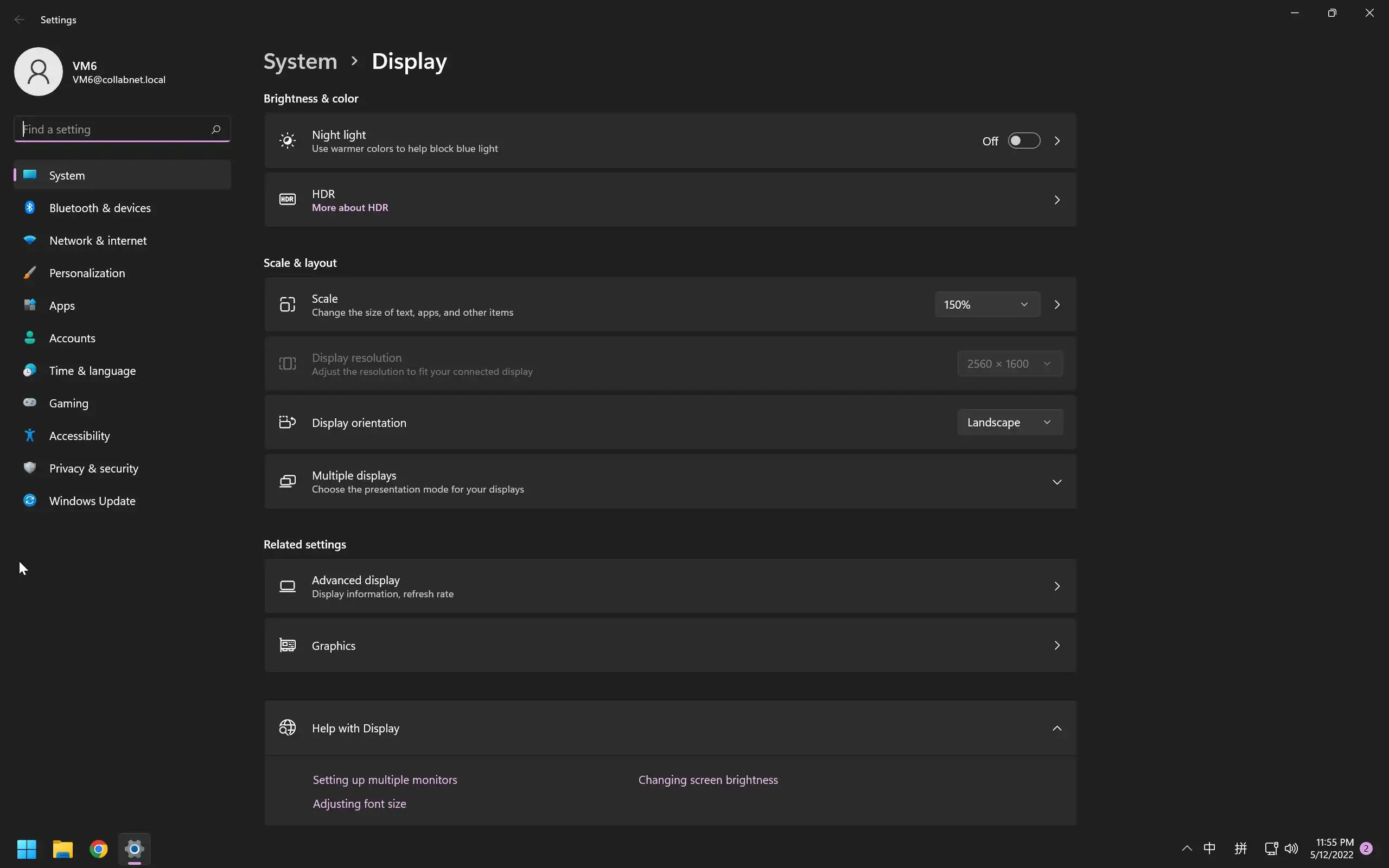Click the Personalization paintbrush icon
This screenshot has width=1389, height=868.
tap(30, 273)
